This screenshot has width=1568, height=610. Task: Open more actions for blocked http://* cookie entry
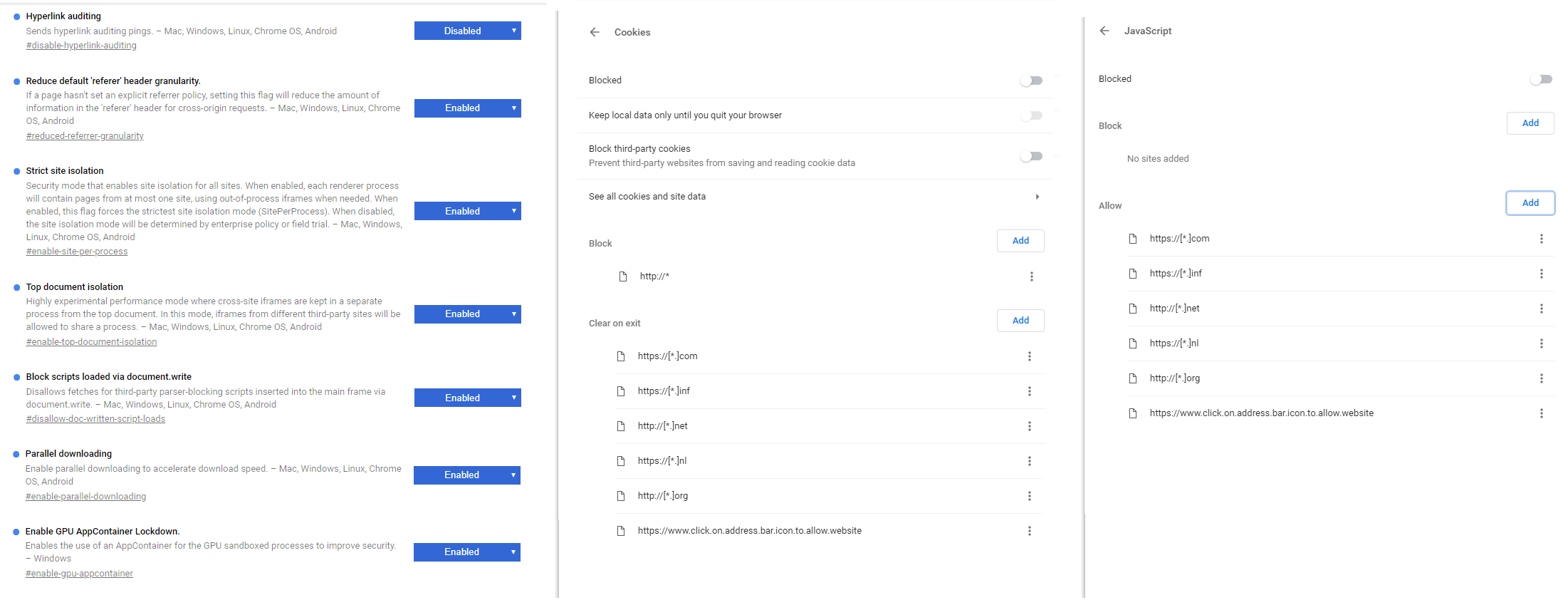(x=1031, y=276)
